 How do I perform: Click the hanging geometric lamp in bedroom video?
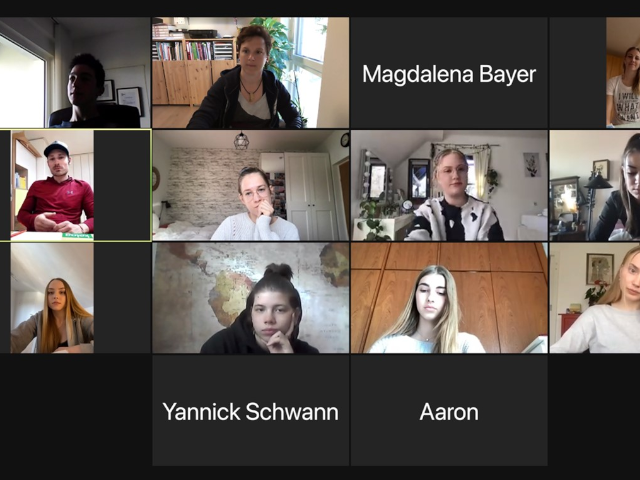(x=241, y=141)
